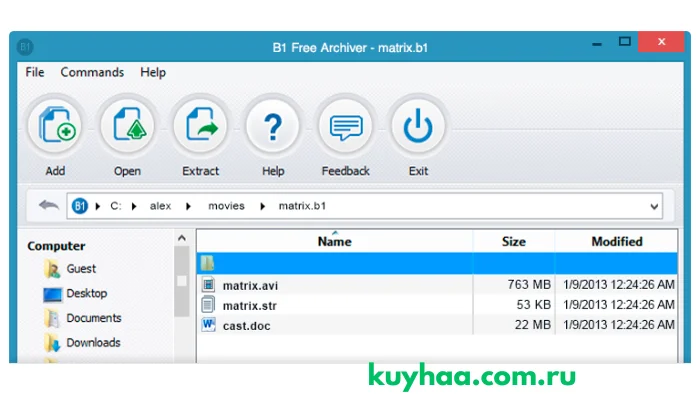This screenshot has width=700, height=394.
Task: Select the matrix.avi video file icon
Action: click(208, 285)
